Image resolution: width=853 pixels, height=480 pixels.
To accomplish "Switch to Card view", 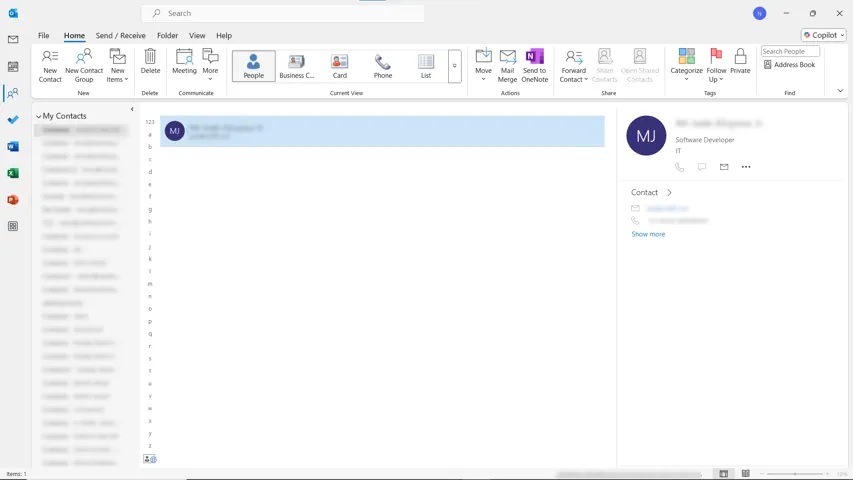I will pos(340,66).
